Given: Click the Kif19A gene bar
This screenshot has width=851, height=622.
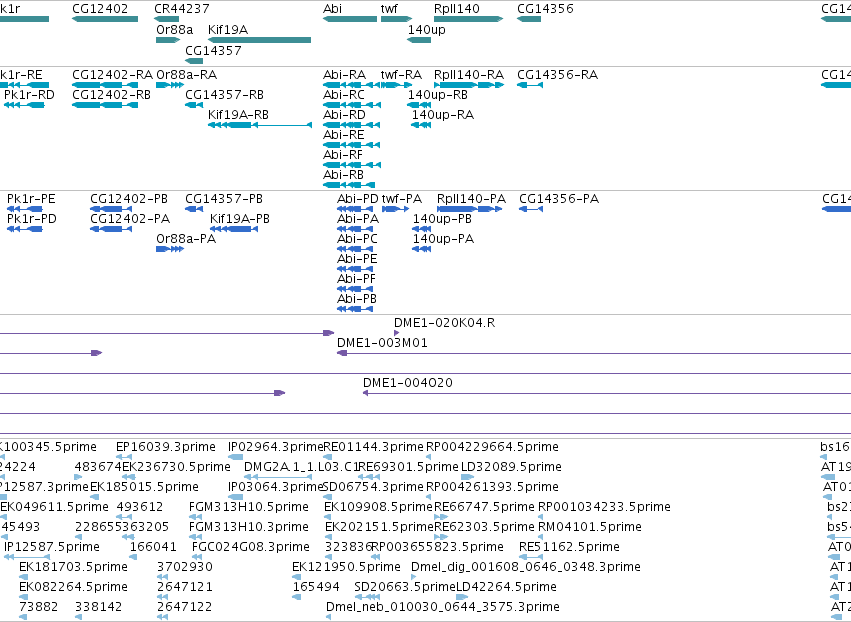Looking at the screenshot, I should (259, 40).
